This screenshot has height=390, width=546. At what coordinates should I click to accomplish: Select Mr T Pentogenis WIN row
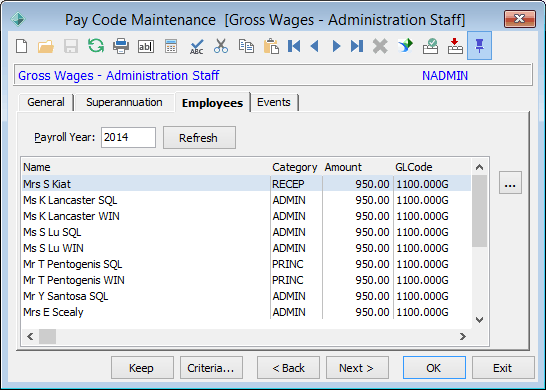tap(246, 280)
